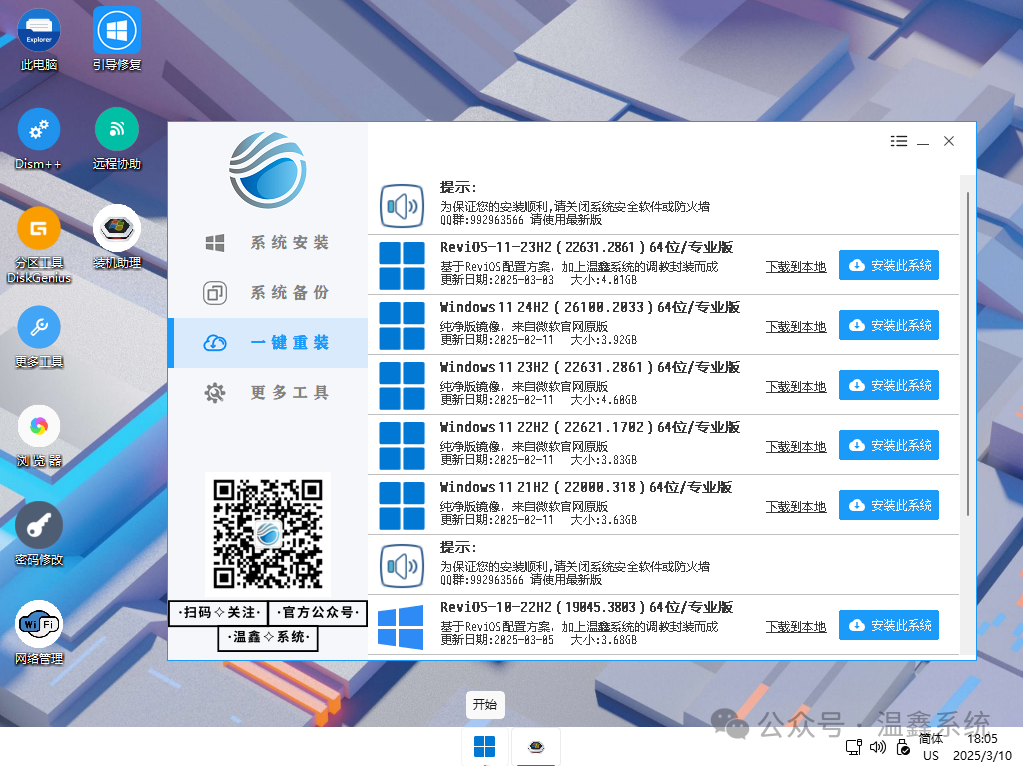1023x766 pixels.
Task: Click the 开始 Start button on taskbar
Action: 484,704
